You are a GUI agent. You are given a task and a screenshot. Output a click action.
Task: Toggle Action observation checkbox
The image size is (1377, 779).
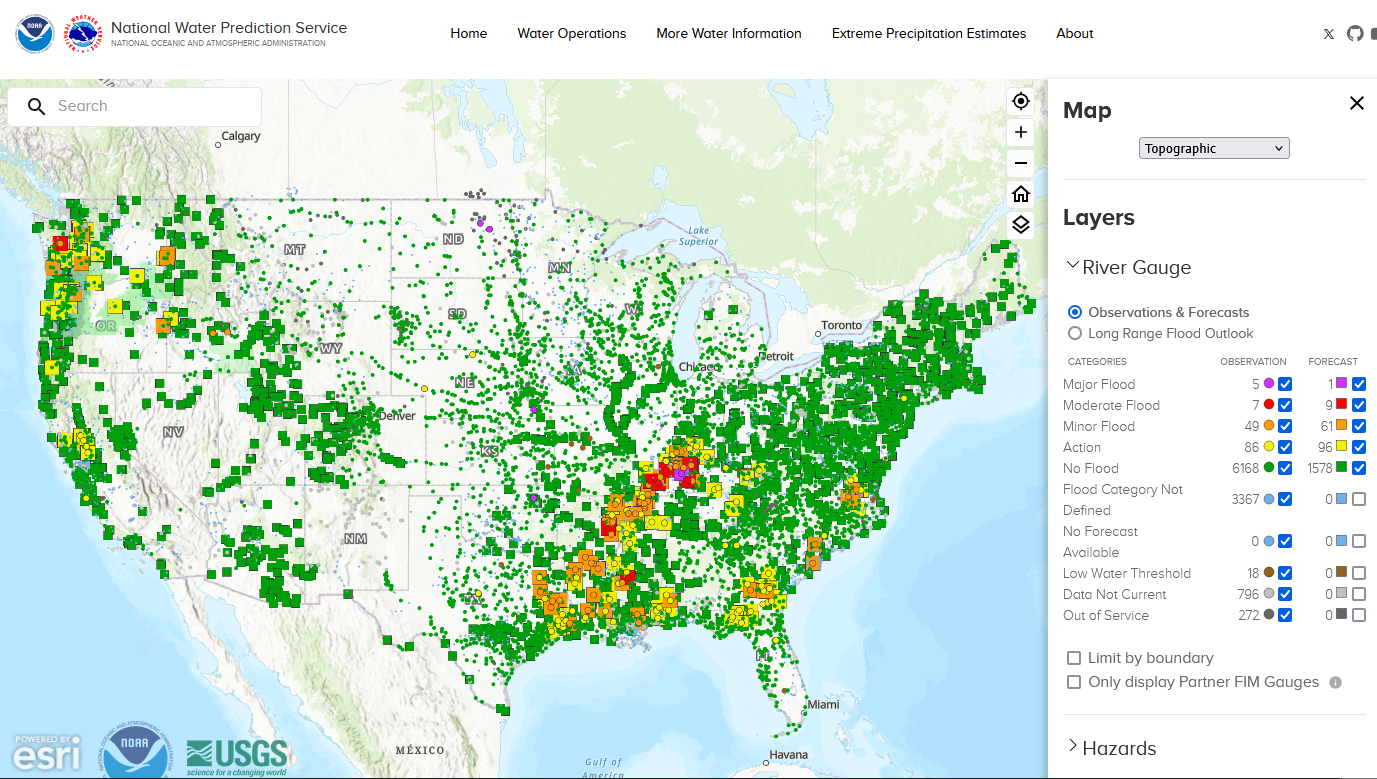1285,447
